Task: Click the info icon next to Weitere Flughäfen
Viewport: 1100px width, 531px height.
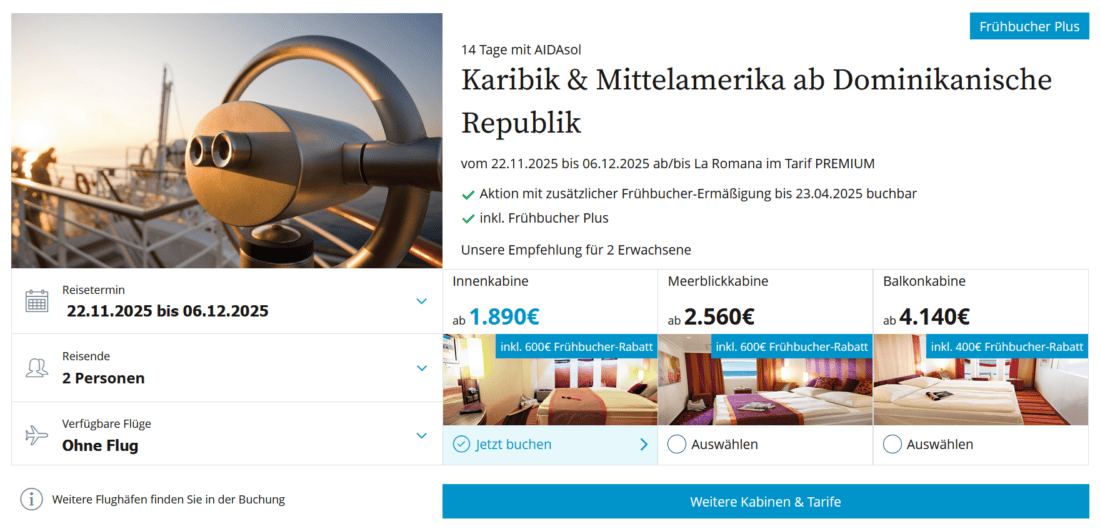Action: tap(32, 499)
